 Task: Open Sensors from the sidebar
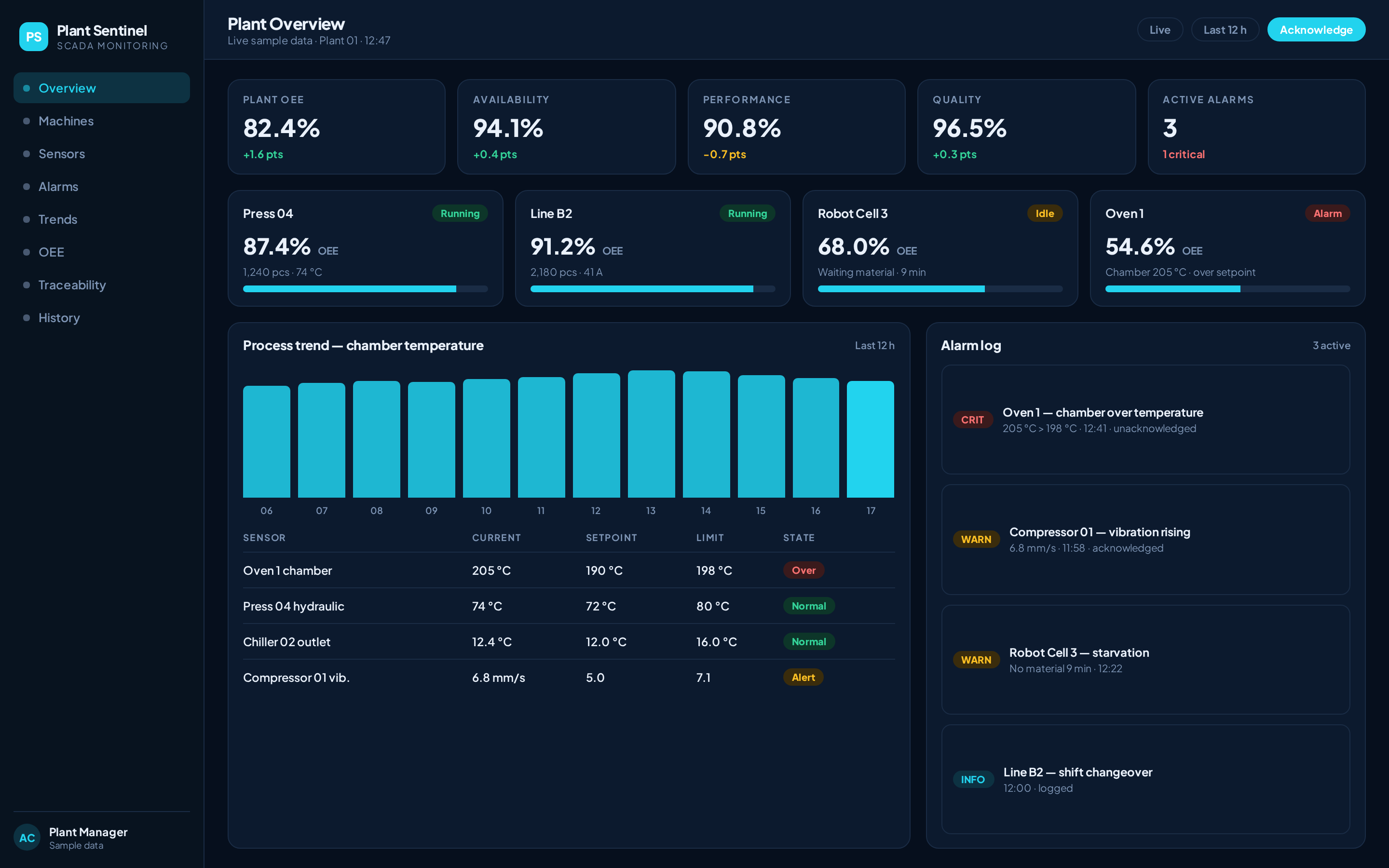point(102,153)
